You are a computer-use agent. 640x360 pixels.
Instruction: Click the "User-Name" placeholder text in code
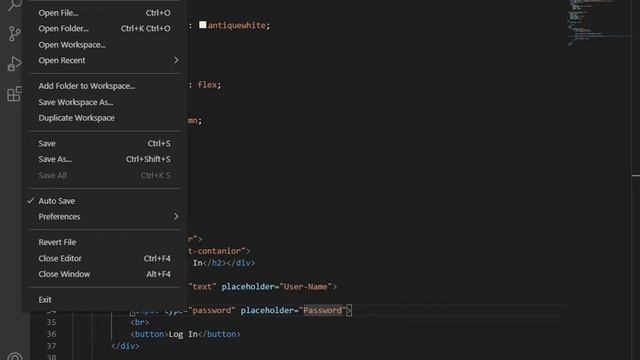pyautogui.click(x=306, y=287)
